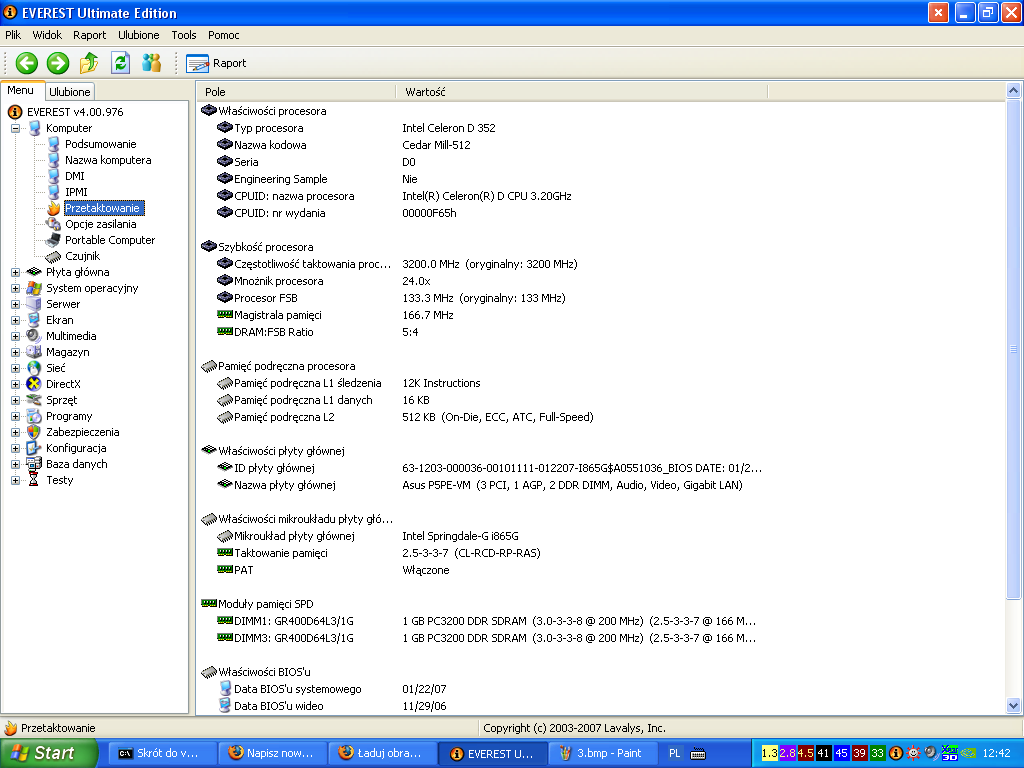
Task: Open the Ulubione menu in menu bar
Action: click(138, 35)
